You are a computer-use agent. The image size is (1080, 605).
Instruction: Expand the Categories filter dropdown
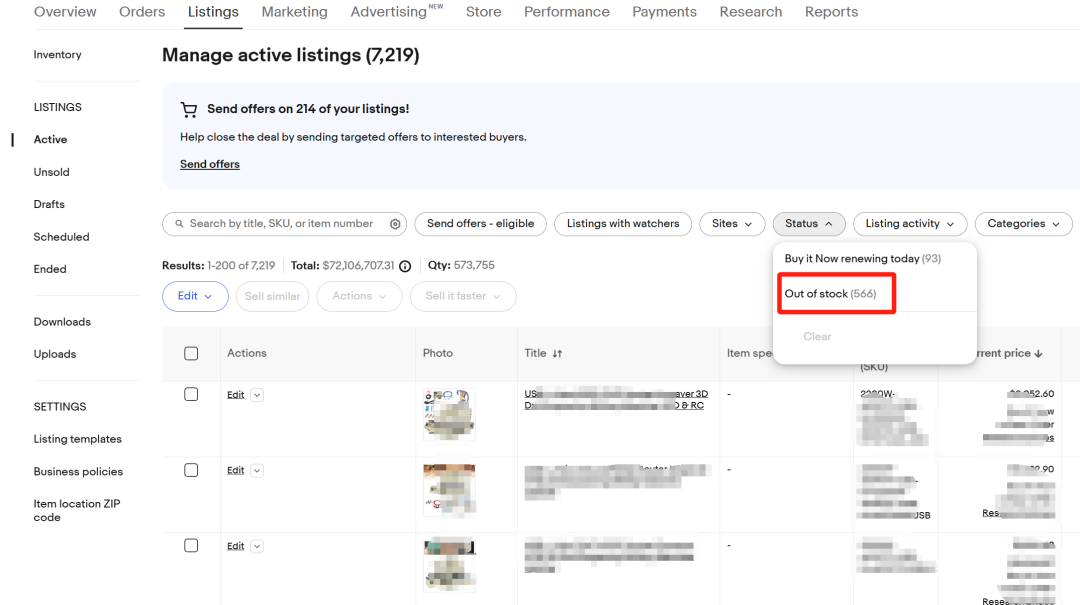[x=1023, y=224]
